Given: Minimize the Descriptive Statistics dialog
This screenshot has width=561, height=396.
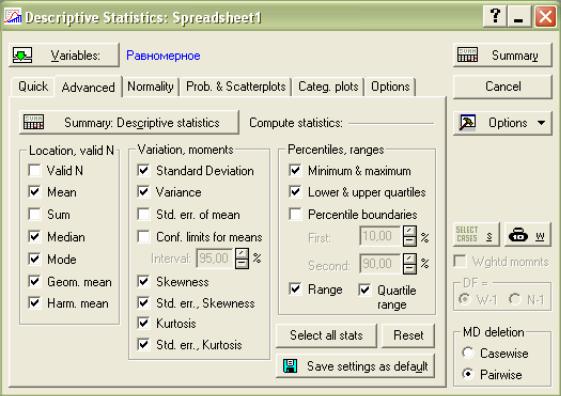Looking at the screenshot, I should click(518, 16).
